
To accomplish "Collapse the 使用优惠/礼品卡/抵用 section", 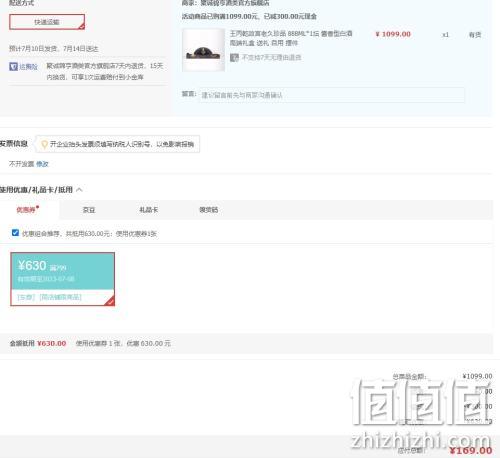I will (x=79, y=190).
